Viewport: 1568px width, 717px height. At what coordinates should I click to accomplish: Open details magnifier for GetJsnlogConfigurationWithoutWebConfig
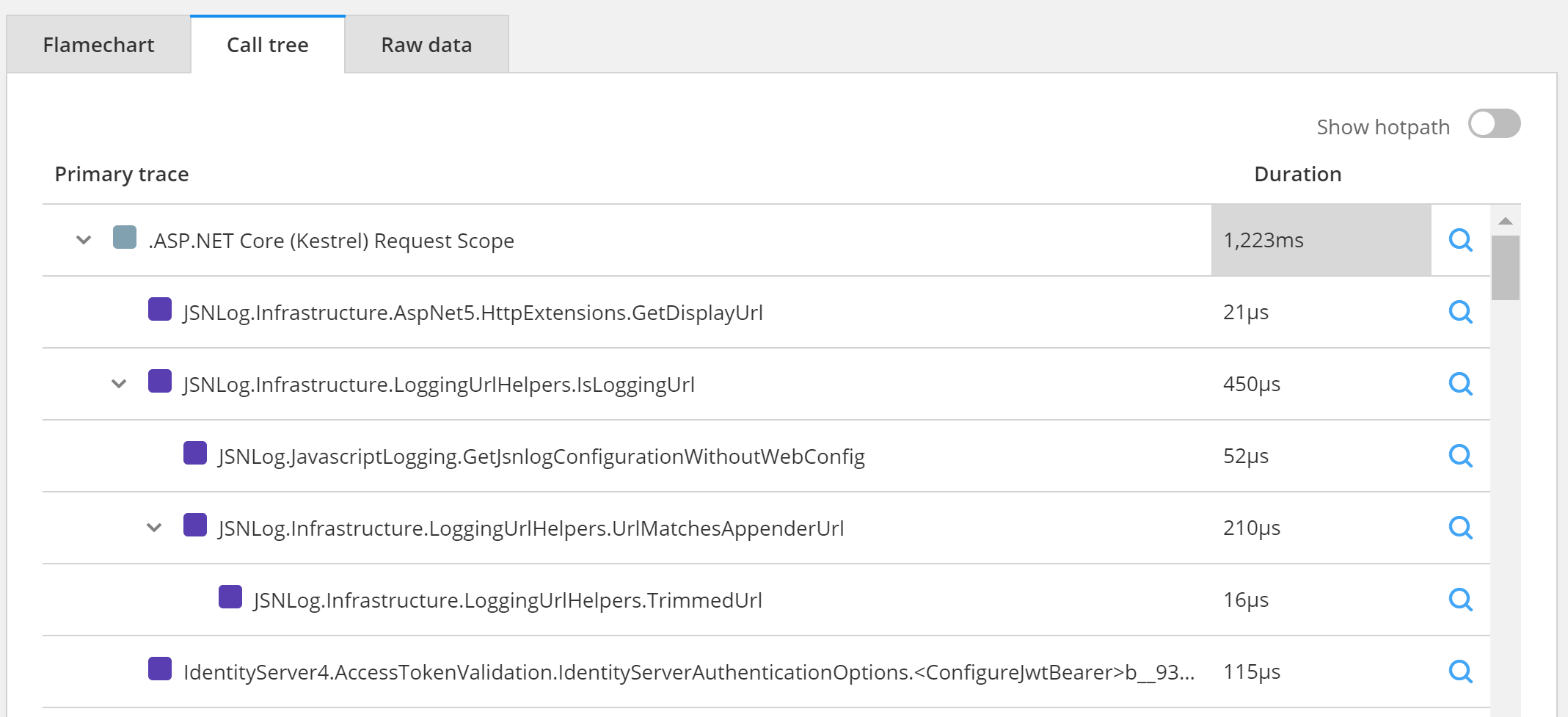coord(1460,456)
